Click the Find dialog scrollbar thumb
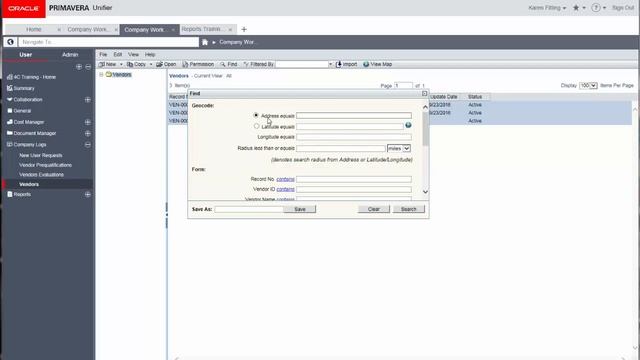 pos(425,129)
